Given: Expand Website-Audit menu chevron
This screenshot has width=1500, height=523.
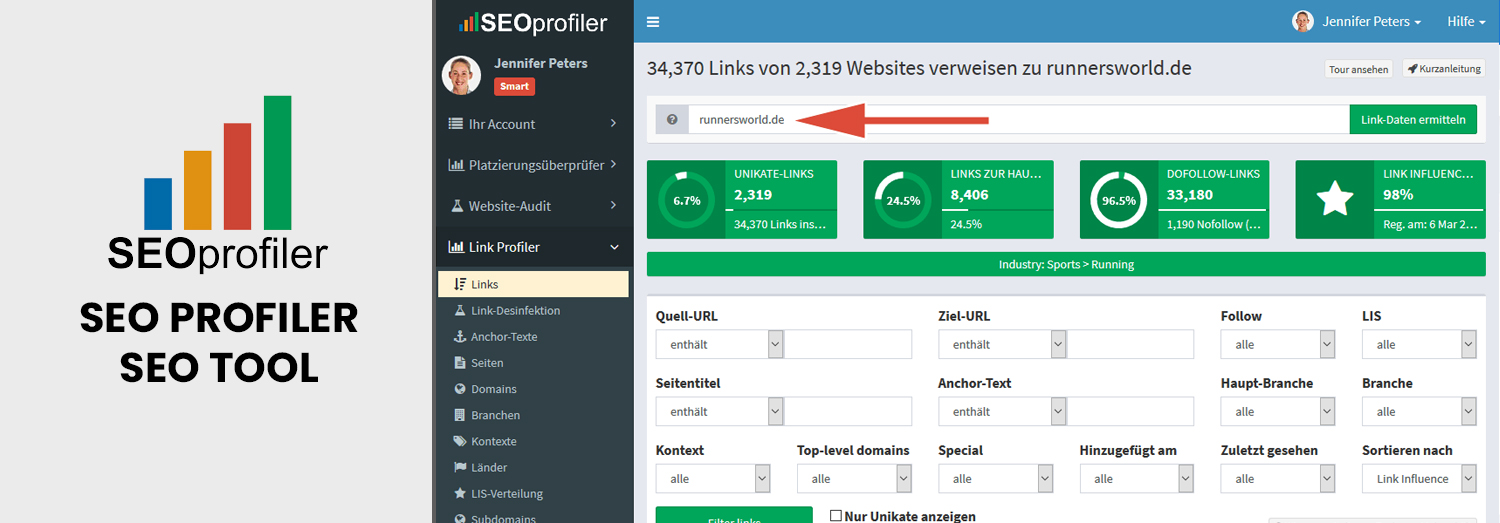Looking at the screenshot, I should pos(613,206).
